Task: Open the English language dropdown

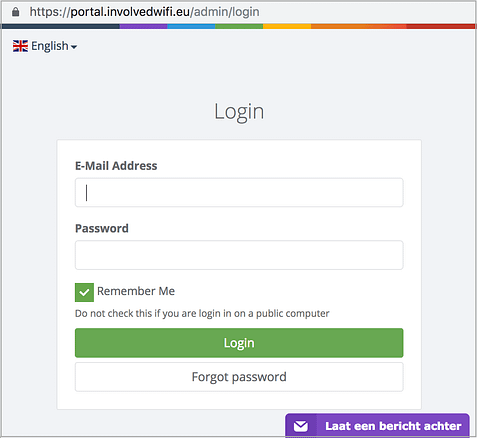Action: click(45, 46)
